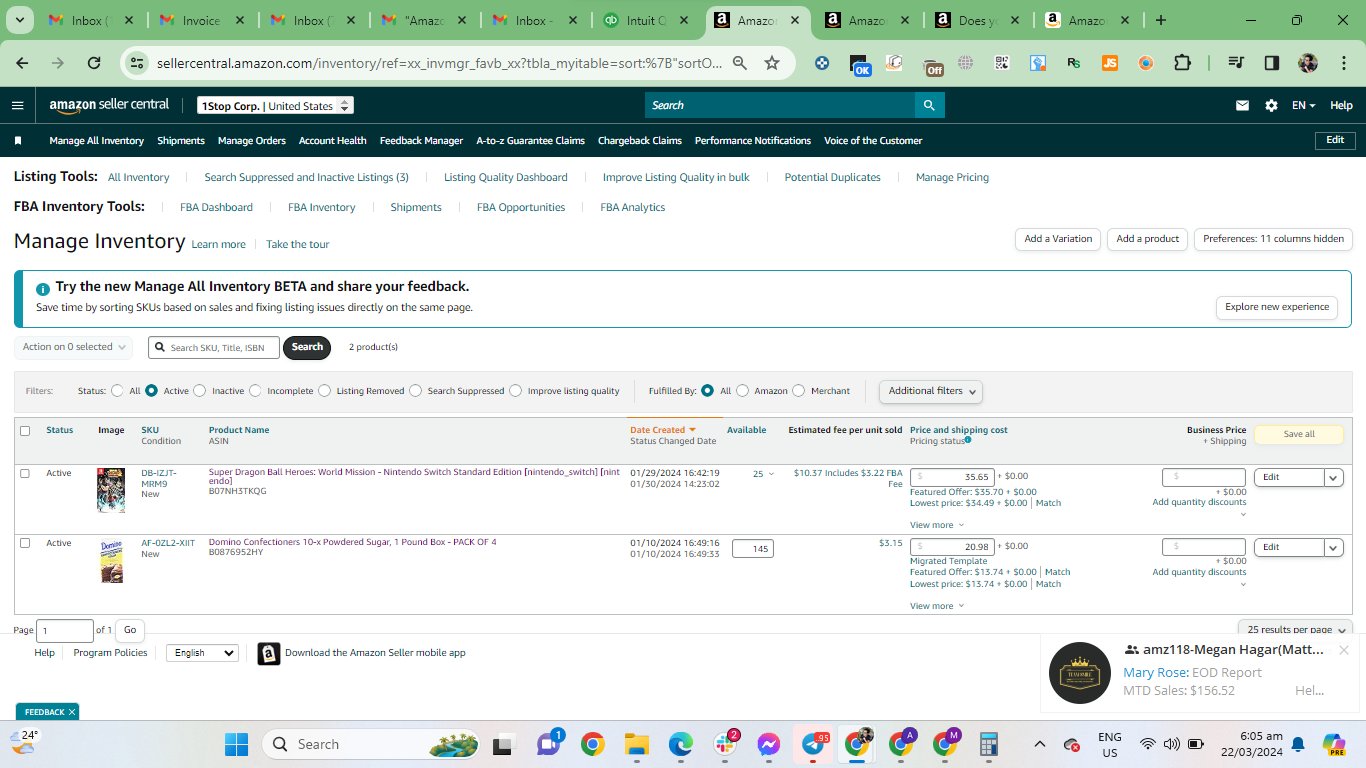Screen dimensions: 1366x768
Task: Click the Search SKU, Title, ISBN field
Action: 214,347
